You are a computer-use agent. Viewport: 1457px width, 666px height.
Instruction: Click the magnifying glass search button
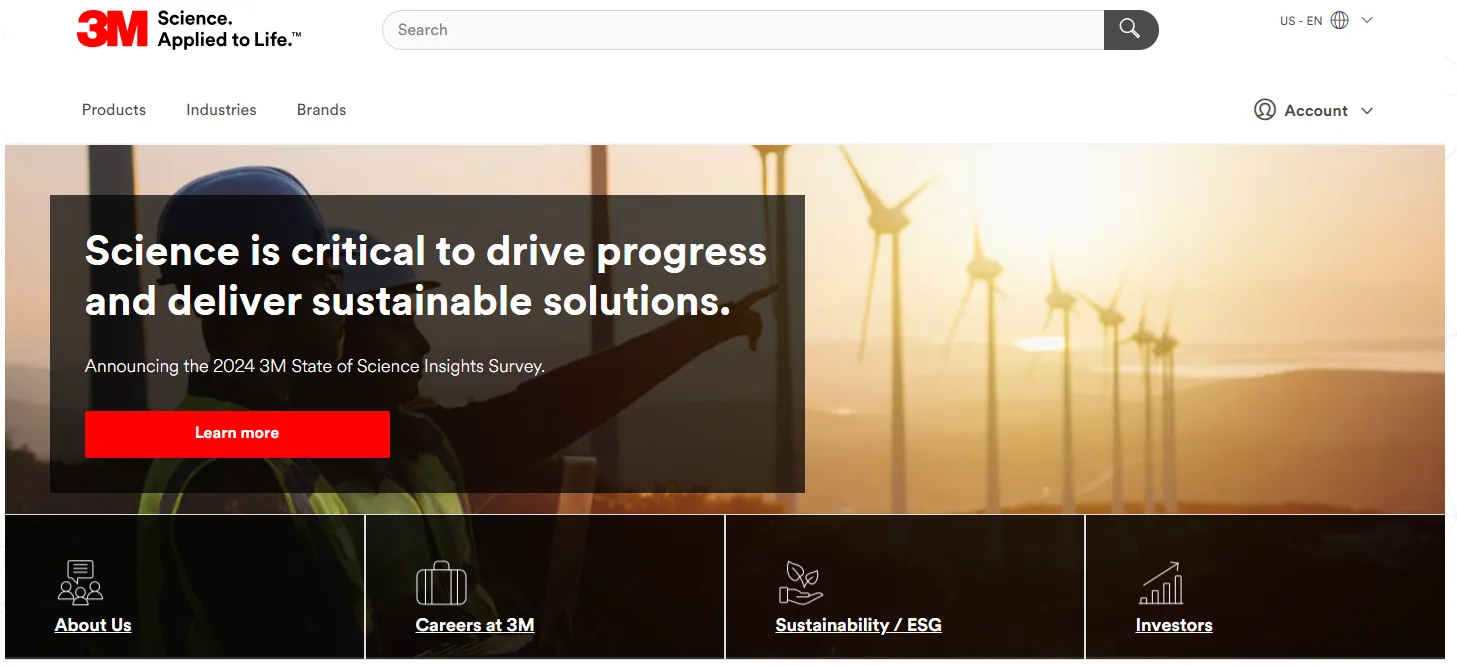[1130, 29]
